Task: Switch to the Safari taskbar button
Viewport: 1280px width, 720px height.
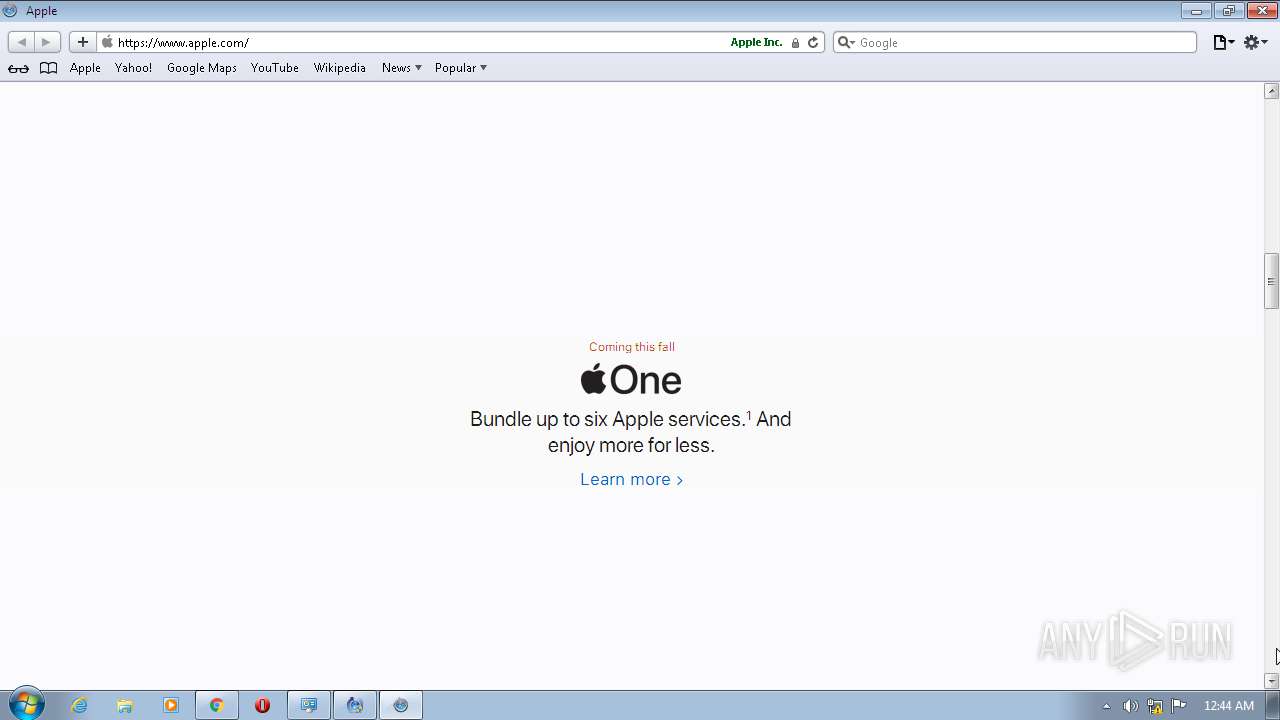Action: point(401,705)
